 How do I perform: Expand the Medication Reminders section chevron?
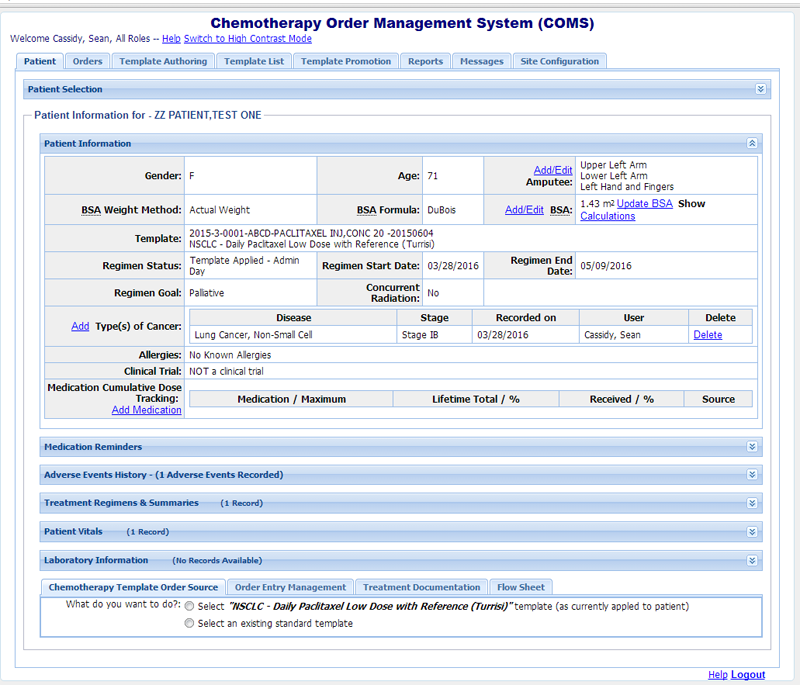tap(752, 447)
